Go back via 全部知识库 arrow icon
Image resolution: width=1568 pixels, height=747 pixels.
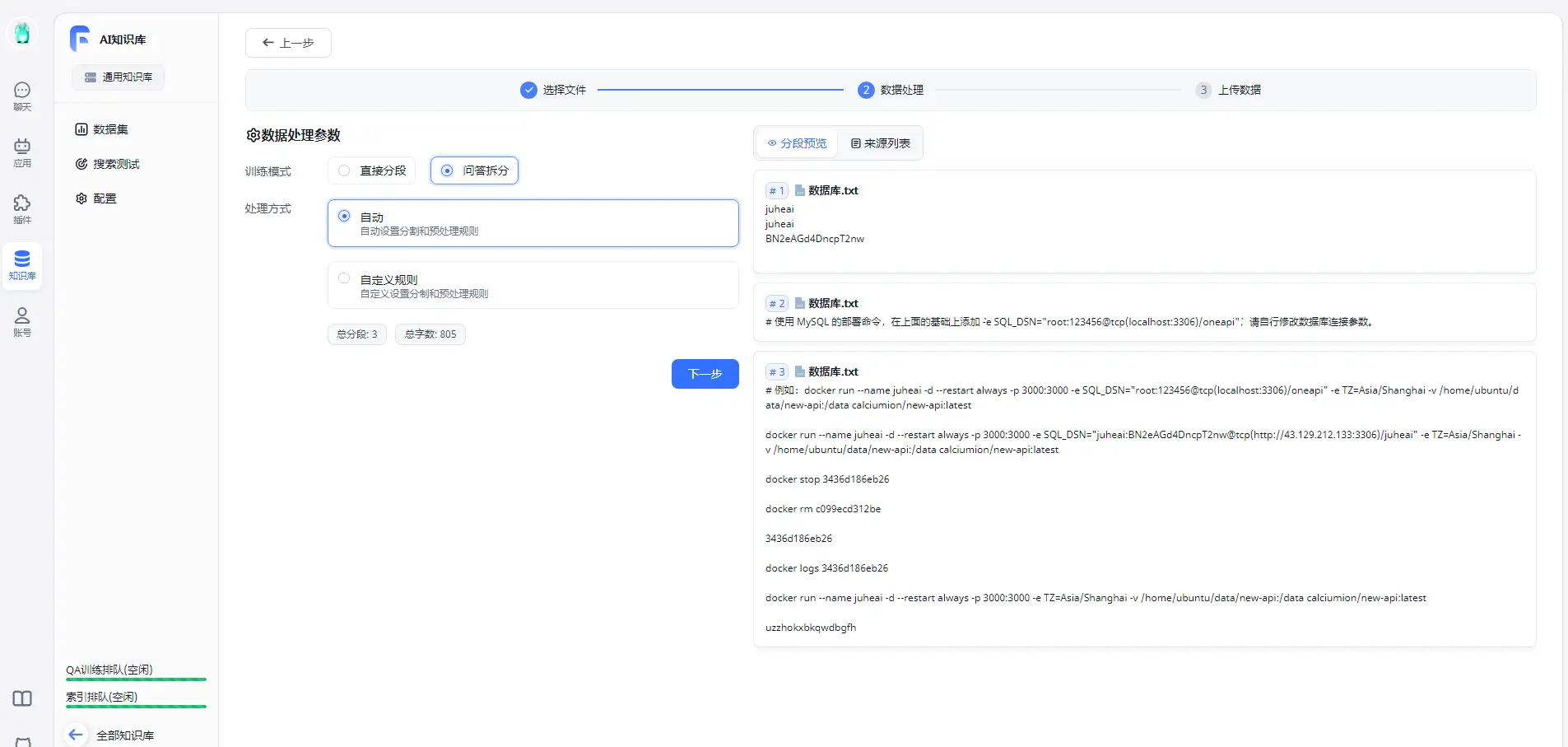point(76,735)
